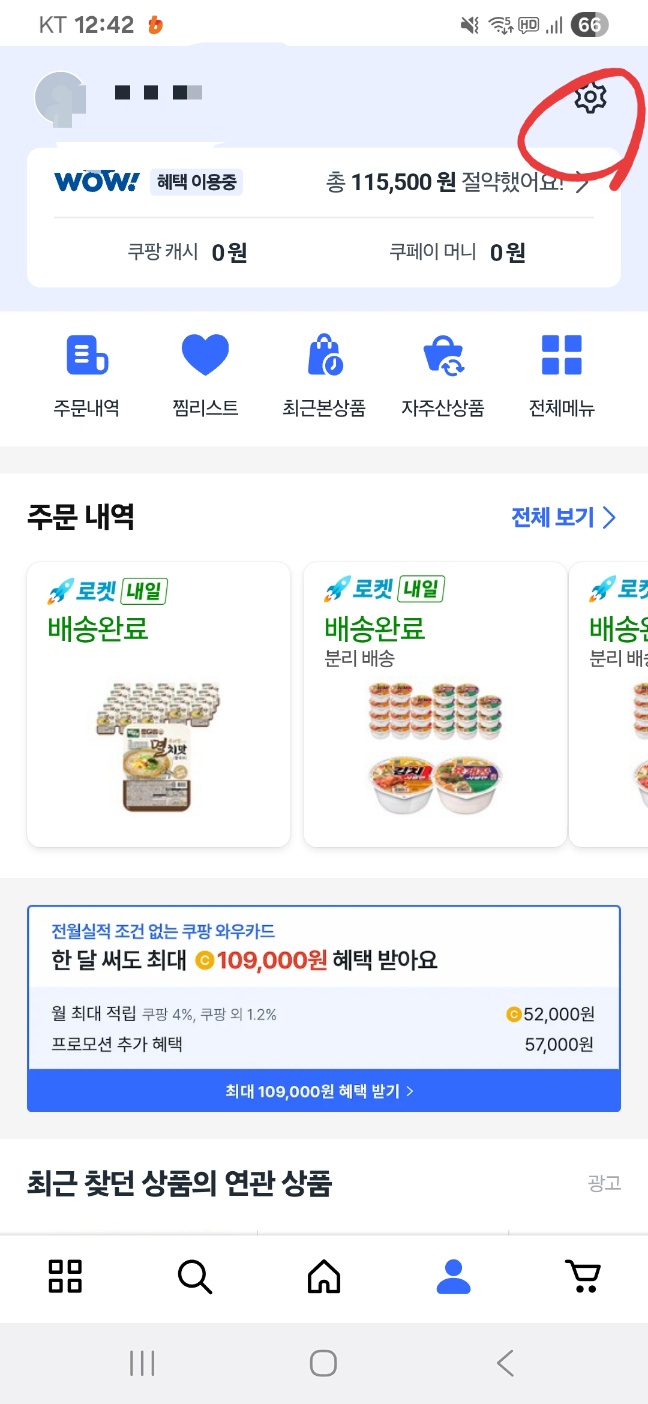
Task: Tap category grid icon in bottom bar
Action: click(65, 1276)
